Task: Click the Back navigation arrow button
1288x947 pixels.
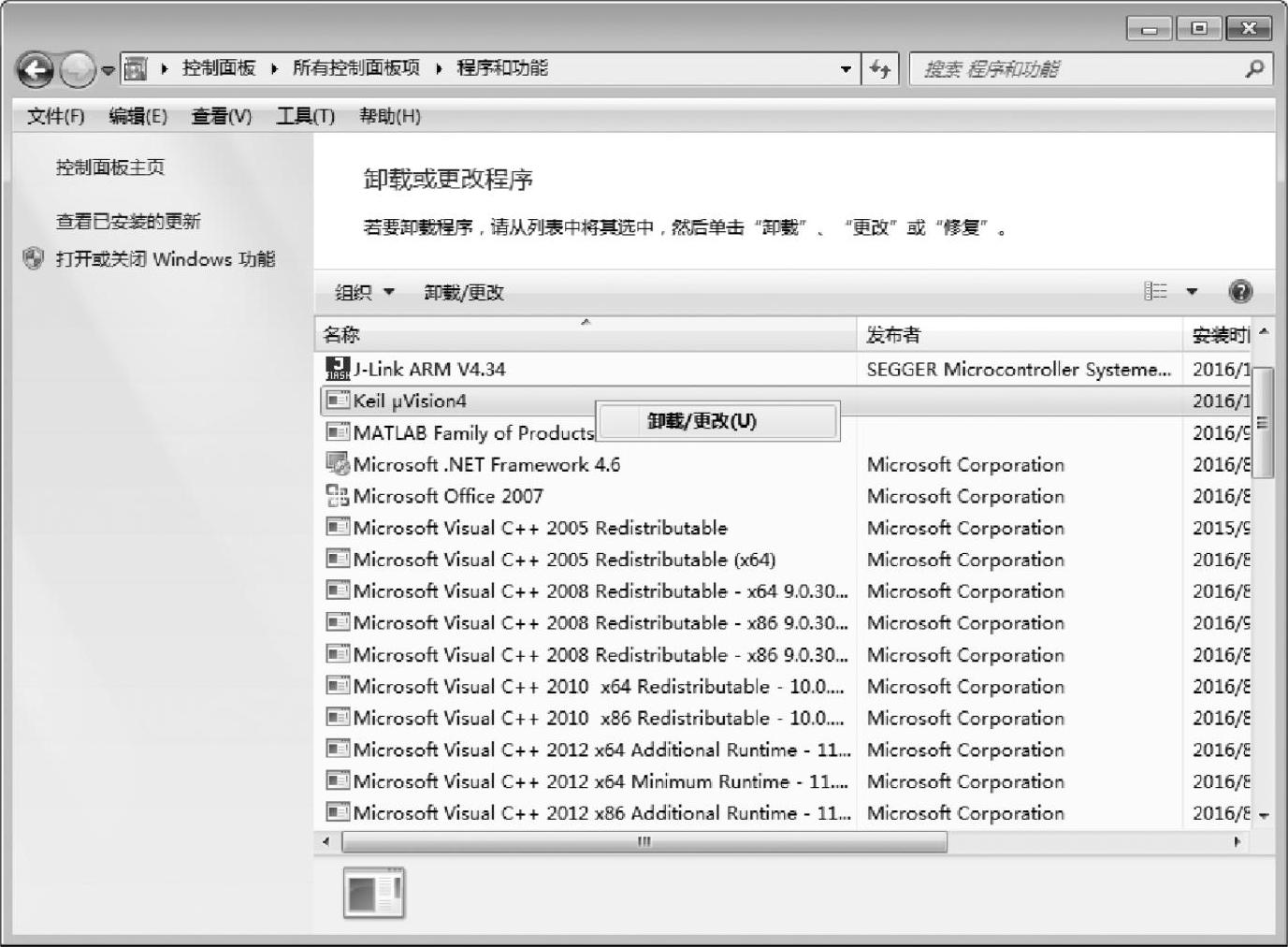Action: click(36, 69)
